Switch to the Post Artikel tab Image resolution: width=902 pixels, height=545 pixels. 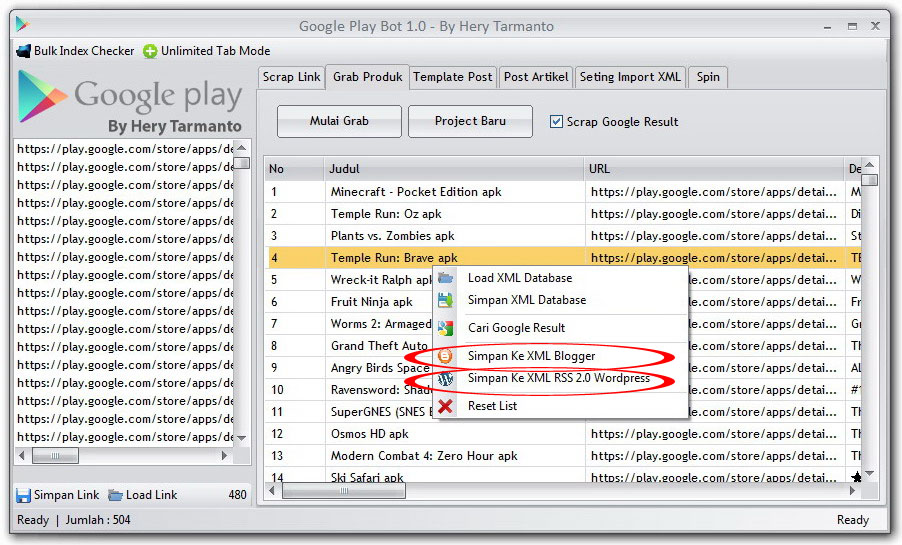tap(536, 77)
